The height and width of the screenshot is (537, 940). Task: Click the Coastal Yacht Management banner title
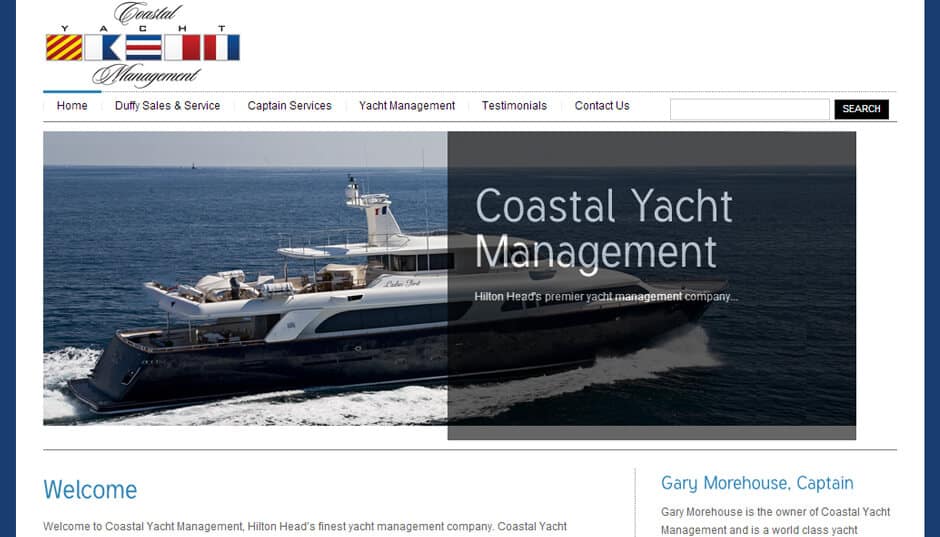pos(604,229)
